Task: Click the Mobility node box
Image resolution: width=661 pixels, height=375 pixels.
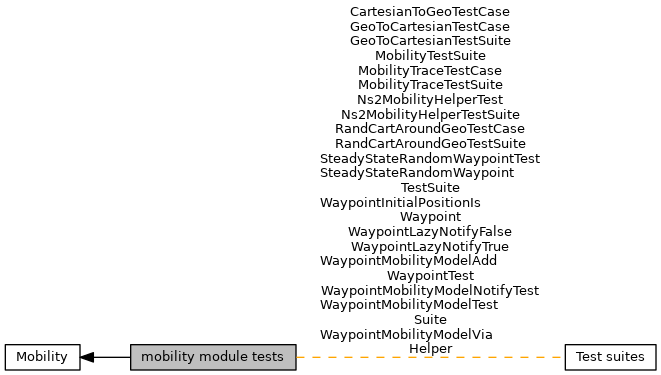Action: (42, 357)
